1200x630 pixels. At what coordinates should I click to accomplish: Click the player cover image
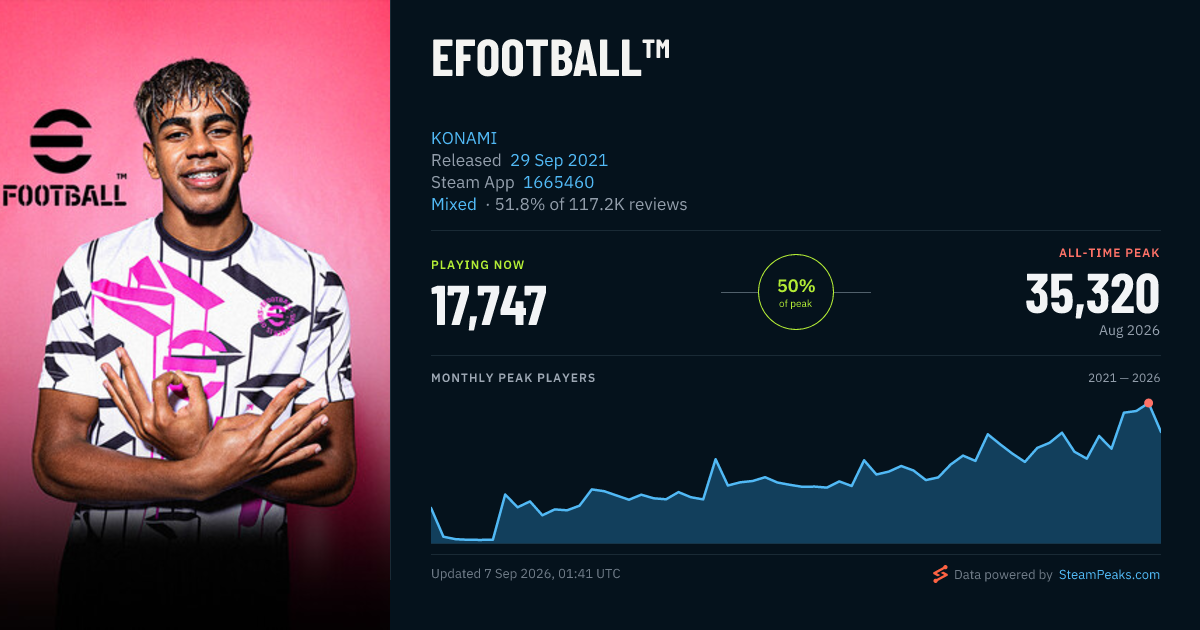195,315
